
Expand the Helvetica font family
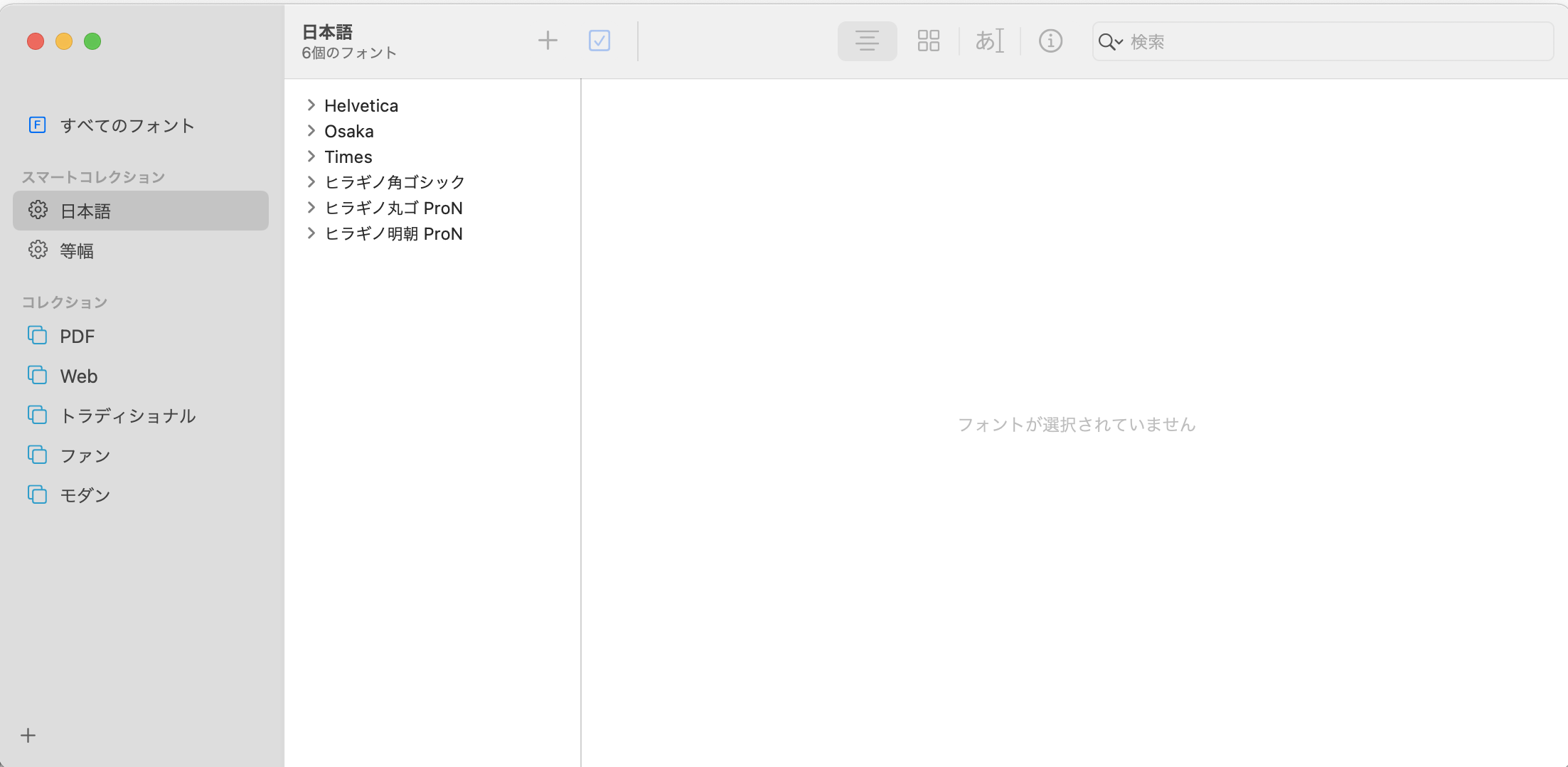[x=311, y=105]
